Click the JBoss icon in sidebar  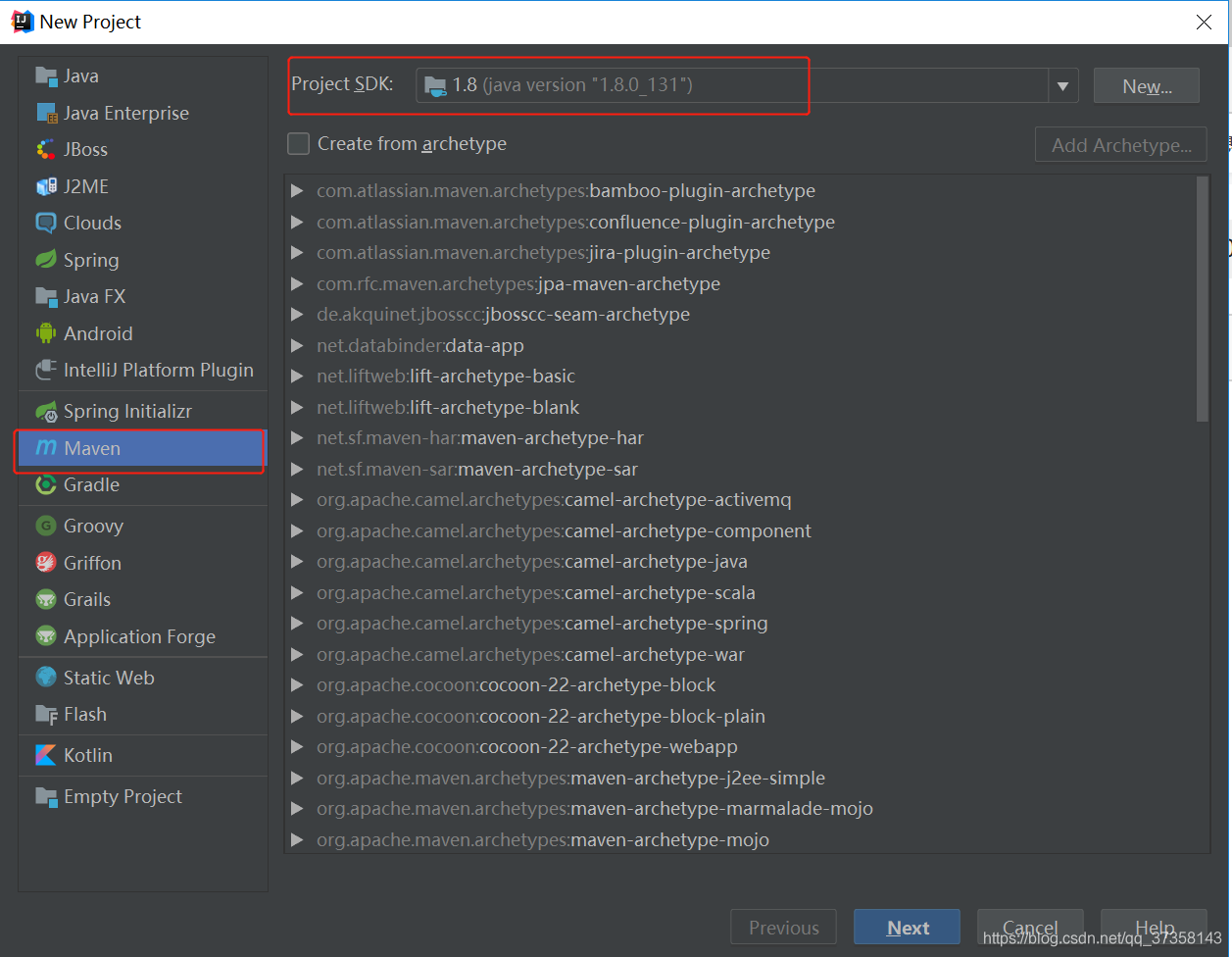coord(46,149)
